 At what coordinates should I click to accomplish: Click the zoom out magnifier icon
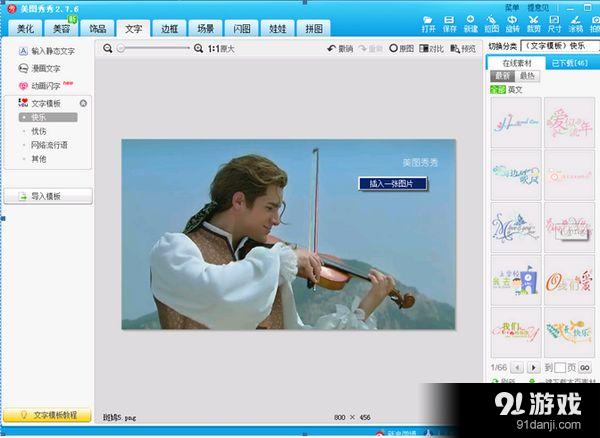(x=108, y=48)
